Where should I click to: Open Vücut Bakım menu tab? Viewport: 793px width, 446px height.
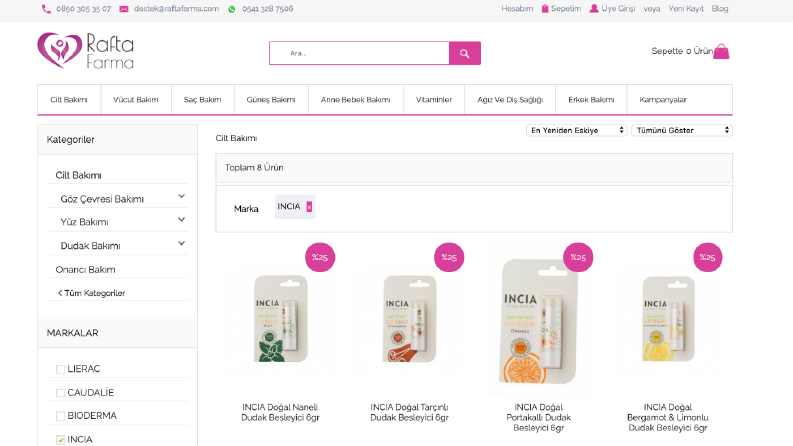(x=136, y=100)
